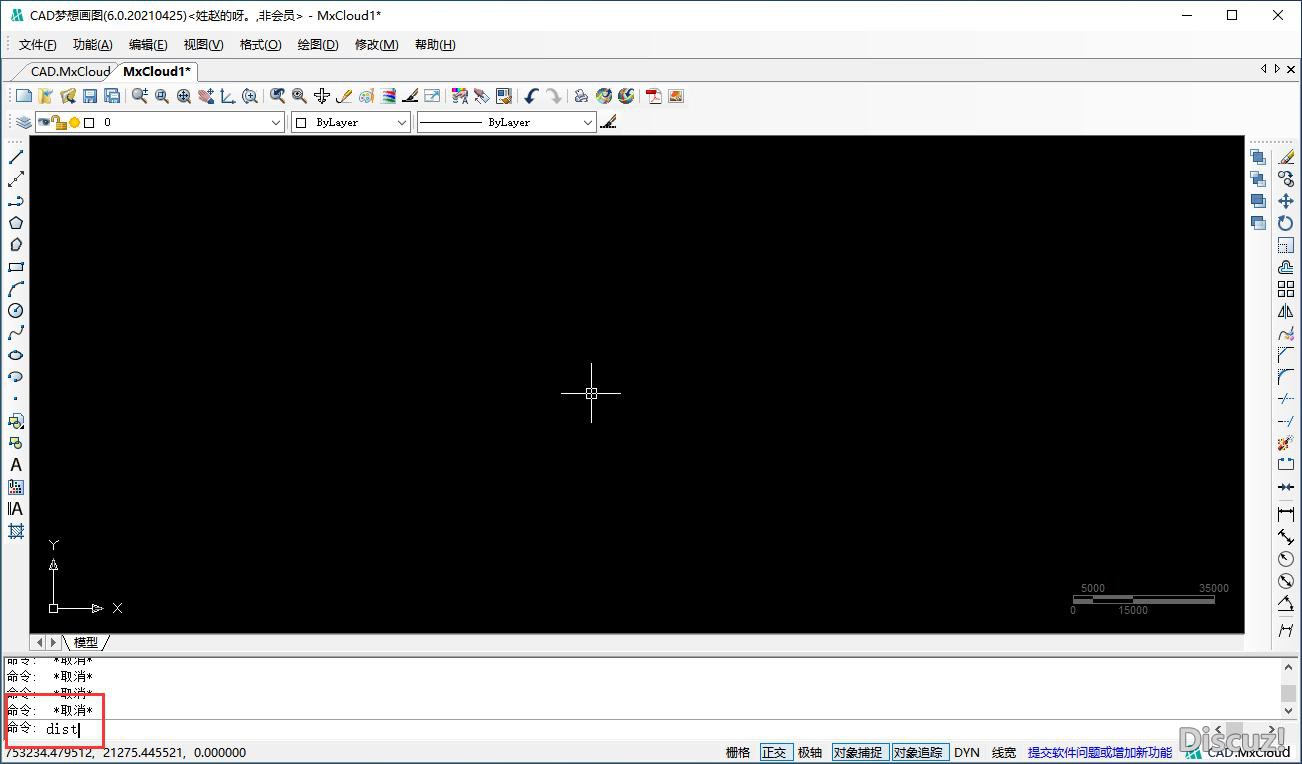This screenshot has width=1302, height=764.
Task: Open the 绘图(D) menu
Action: click(x=318, y=45)
